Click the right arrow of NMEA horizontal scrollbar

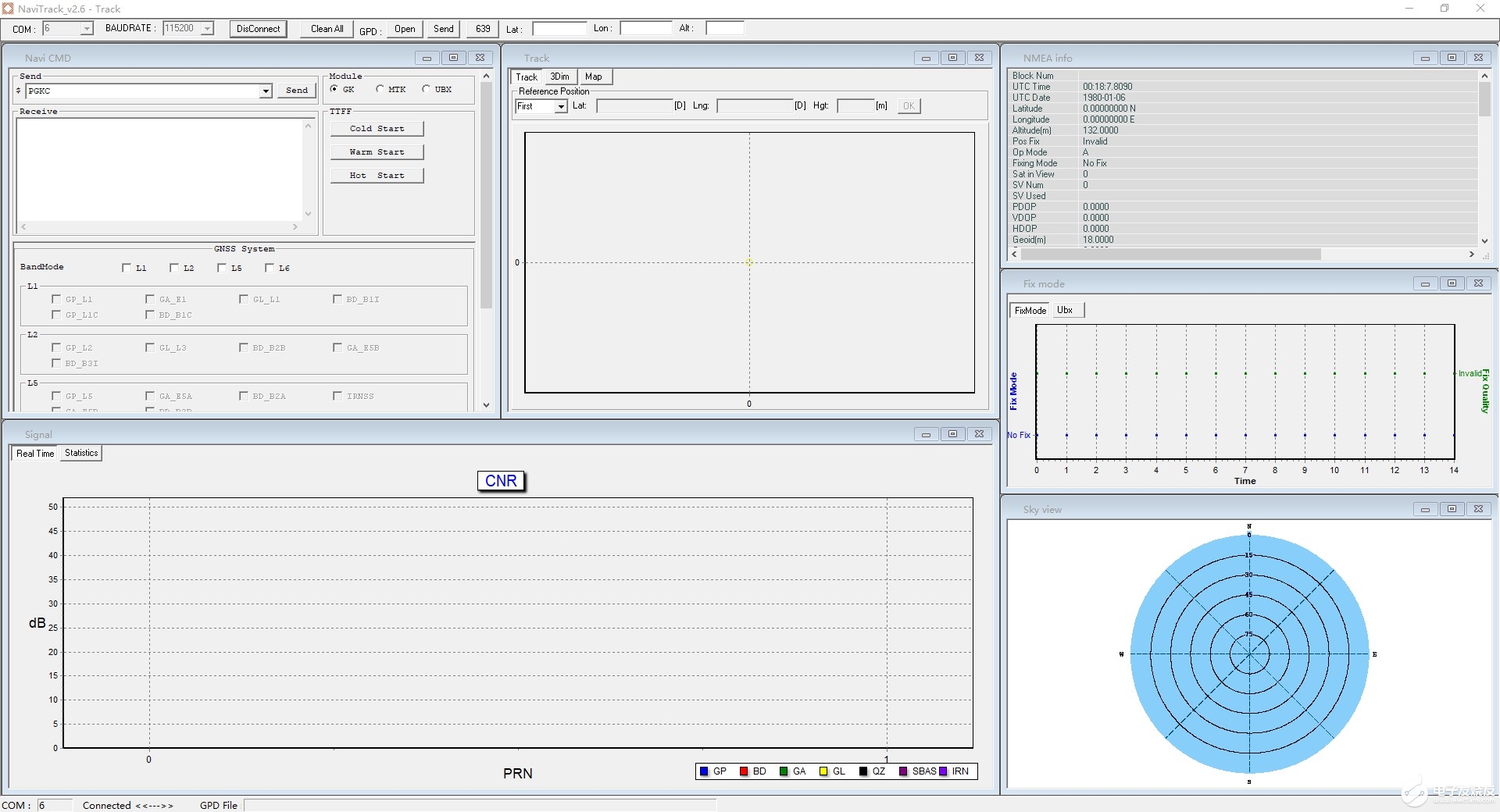pos(1472,255)
